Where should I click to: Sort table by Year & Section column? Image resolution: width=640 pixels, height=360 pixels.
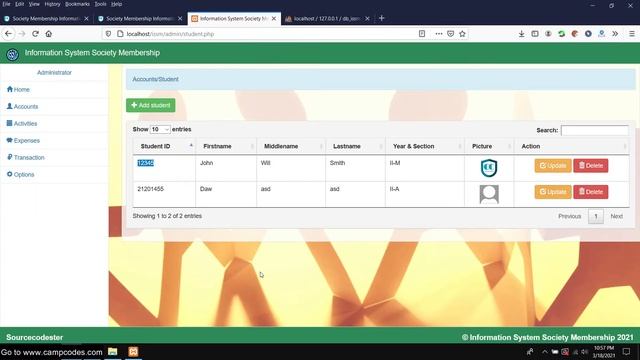(x=425, y=146)
